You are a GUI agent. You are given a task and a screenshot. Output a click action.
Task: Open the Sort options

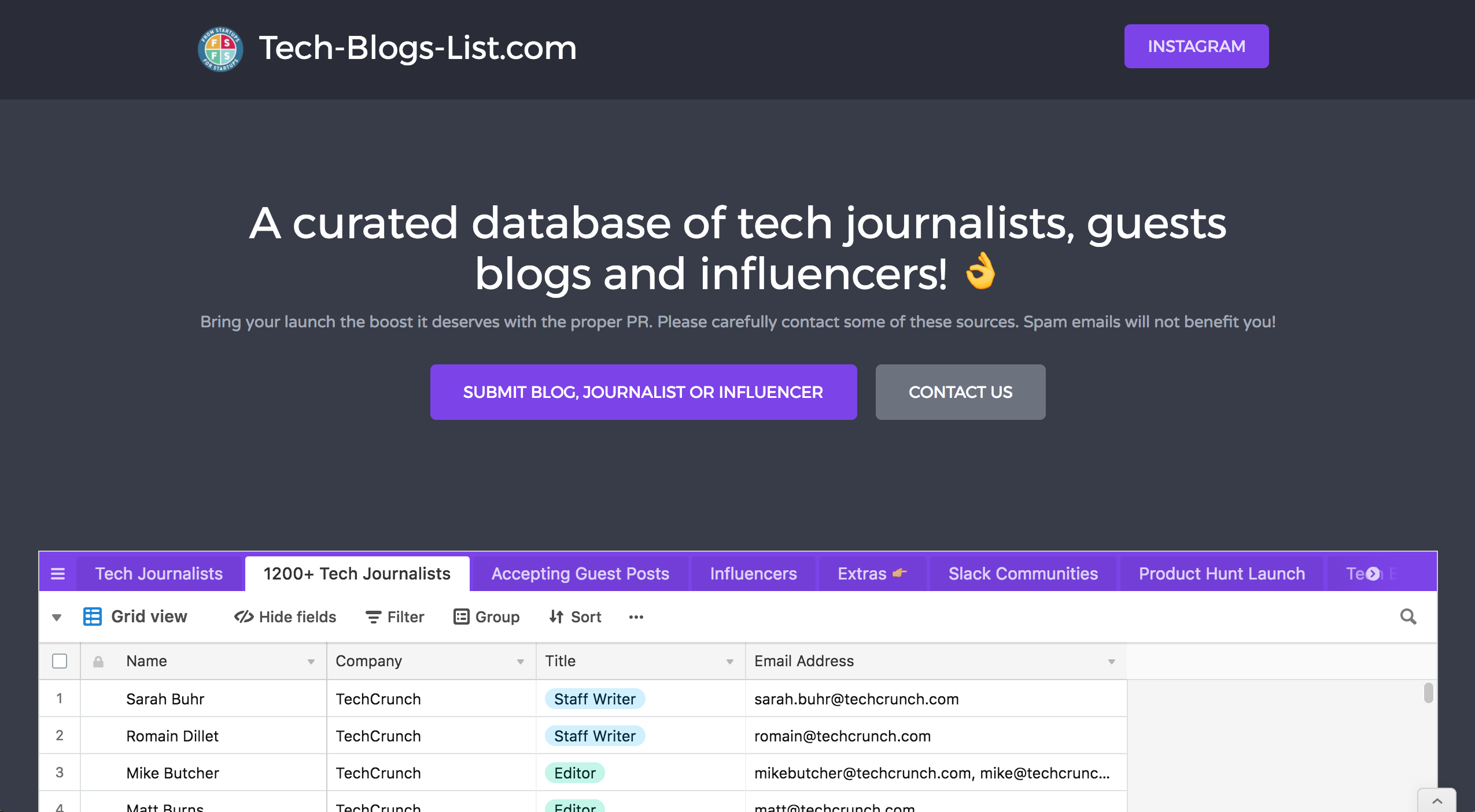576,617
